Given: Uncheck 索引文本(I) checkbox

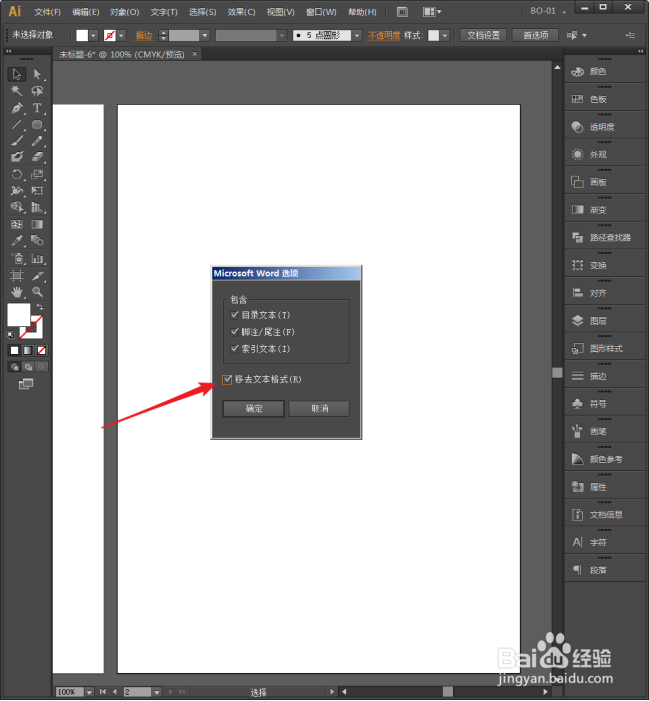Looking at the screenshot, I should pyautogui.click(x=234, y=349).
